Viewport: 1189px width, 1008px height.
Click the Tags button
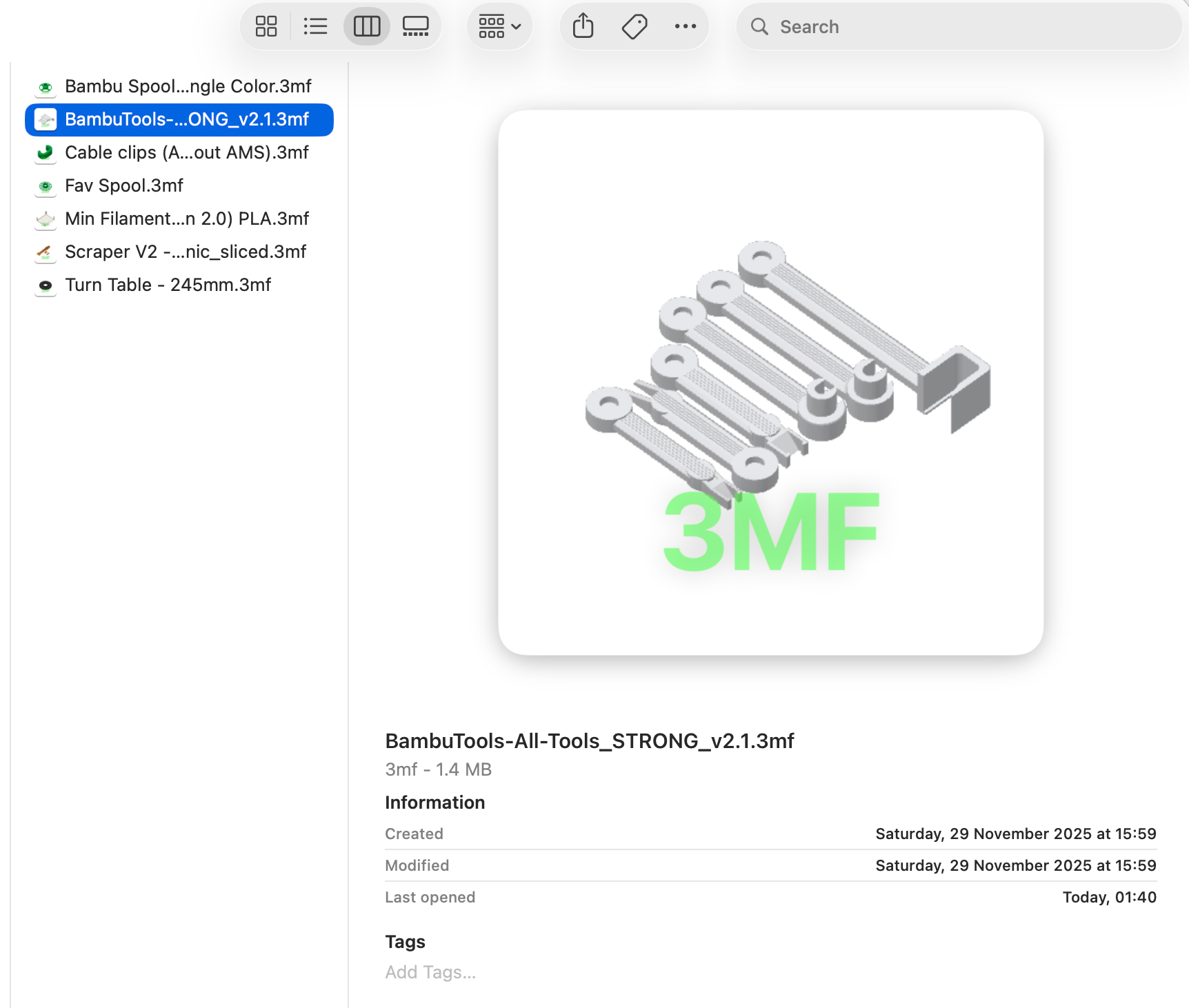click(634, 26)
